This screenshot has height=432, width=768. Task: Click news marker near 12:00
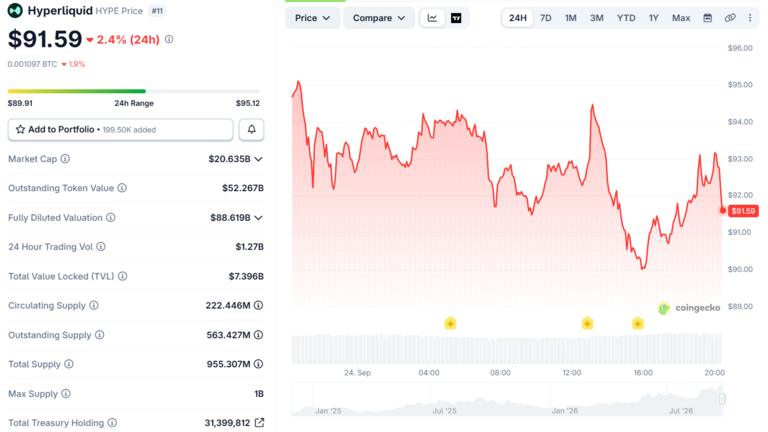(587, 323)
